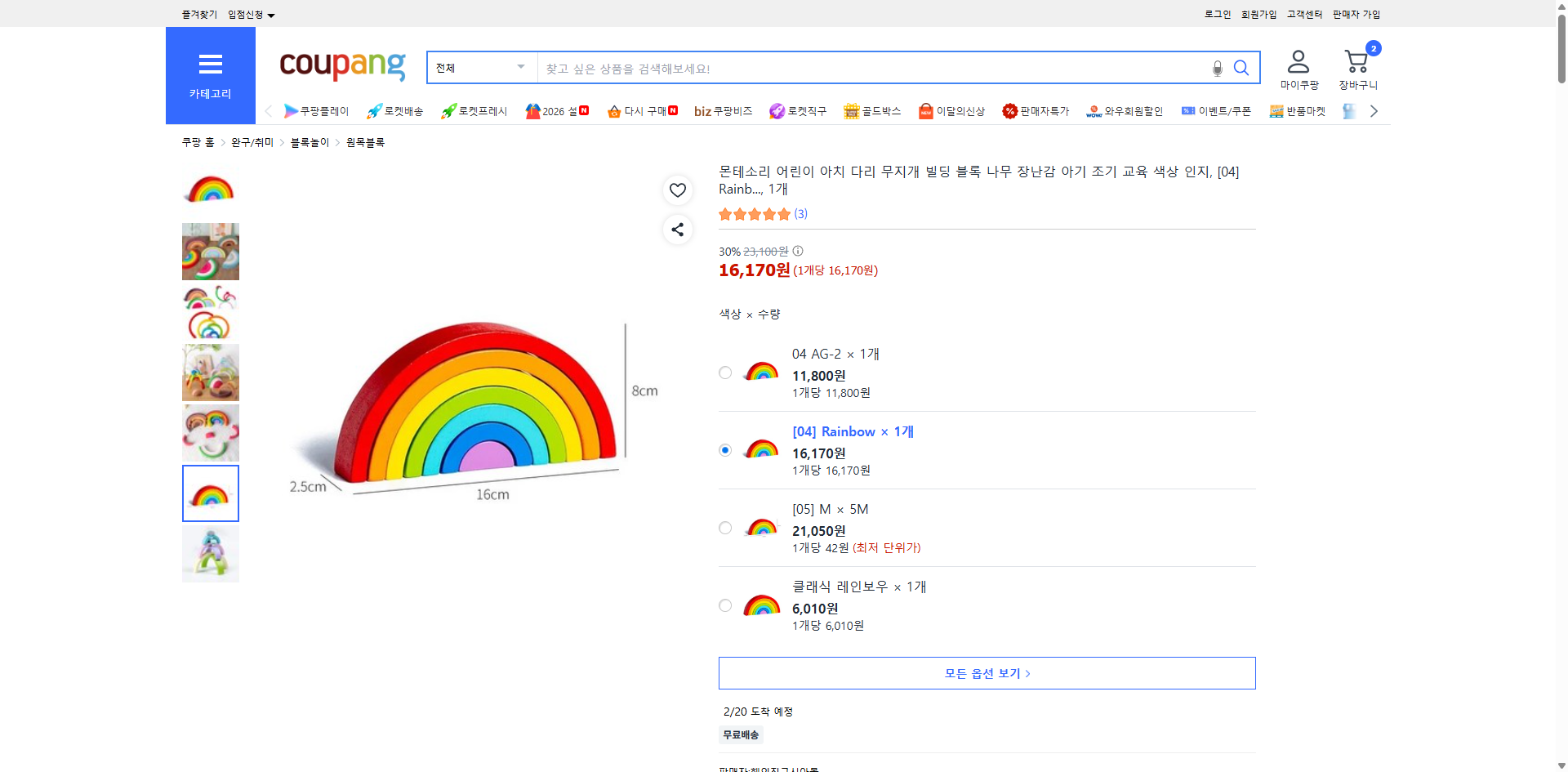Open the 전체 search category dropdown

click(x=480, y=67)
